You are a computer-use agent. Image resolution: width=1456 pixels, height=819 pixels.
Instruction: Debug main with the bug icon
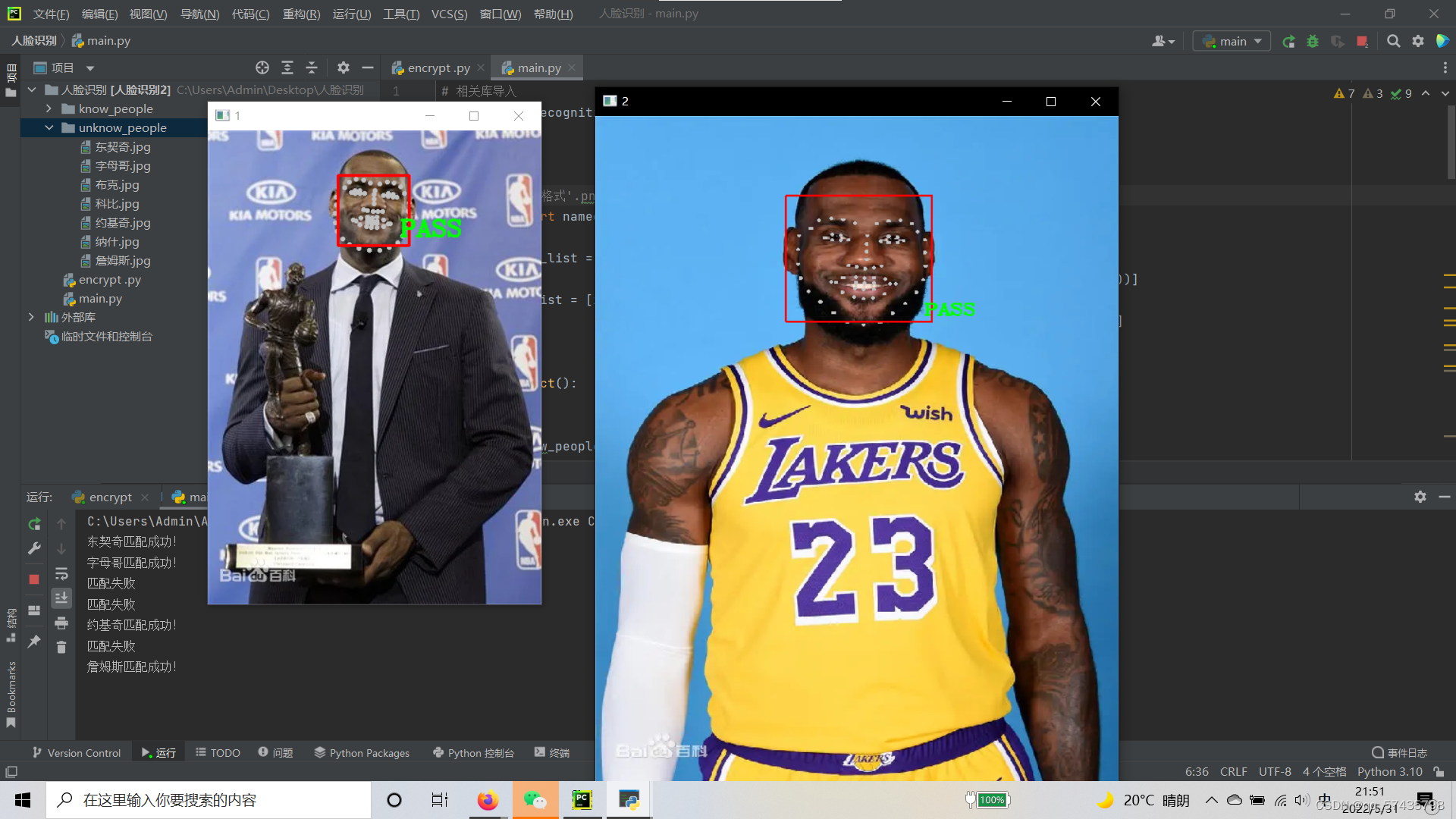point(1313,41)
